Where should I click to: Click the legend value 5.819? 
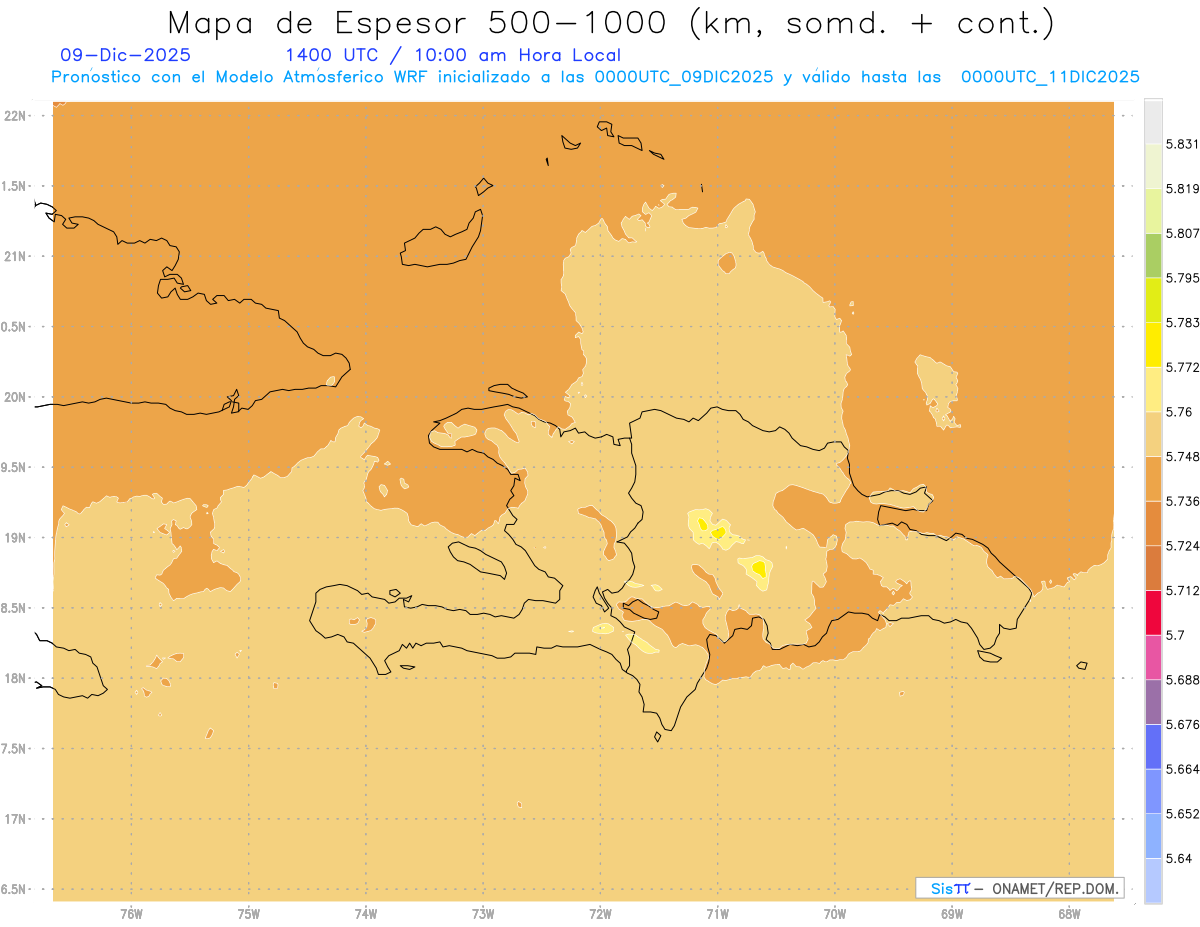pos(1183,189)
